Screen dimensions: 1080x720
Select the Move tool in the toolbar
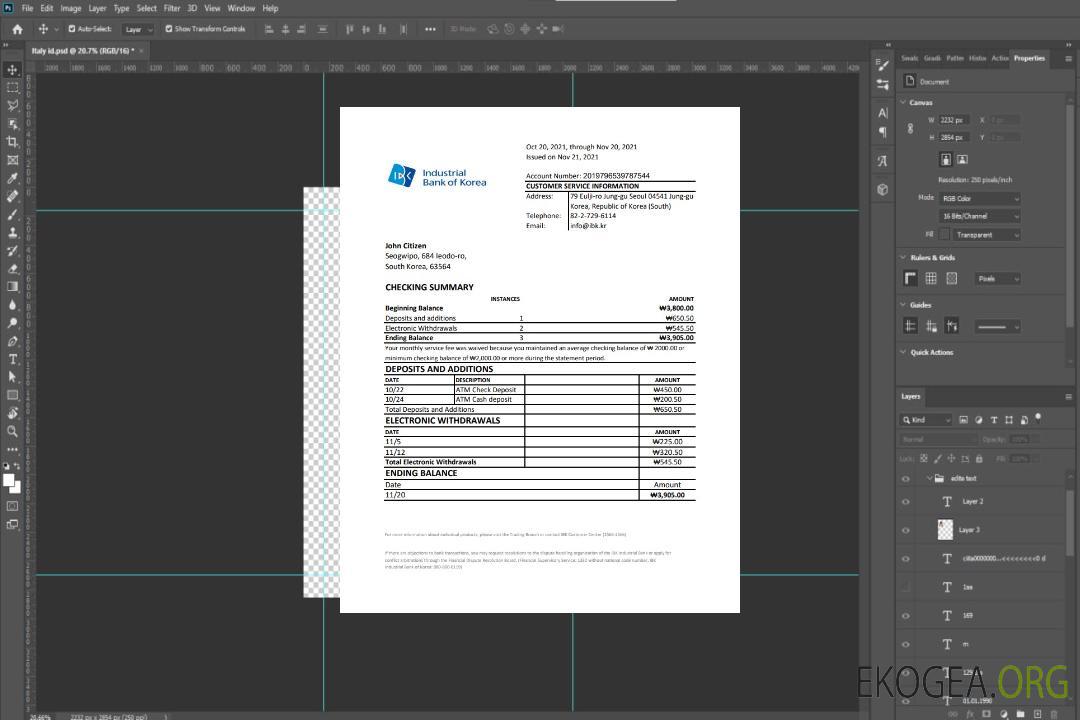pos(12,70)
